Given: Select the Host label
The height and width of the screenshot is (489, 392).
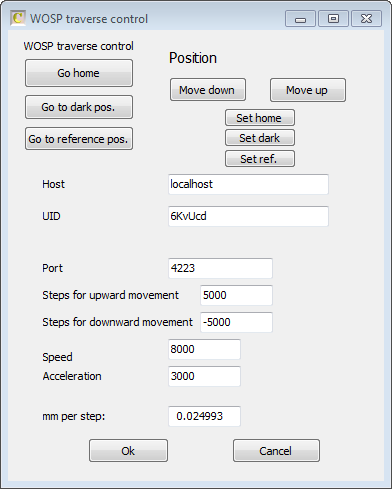Looking at the screenshot, I should (53, 184).
